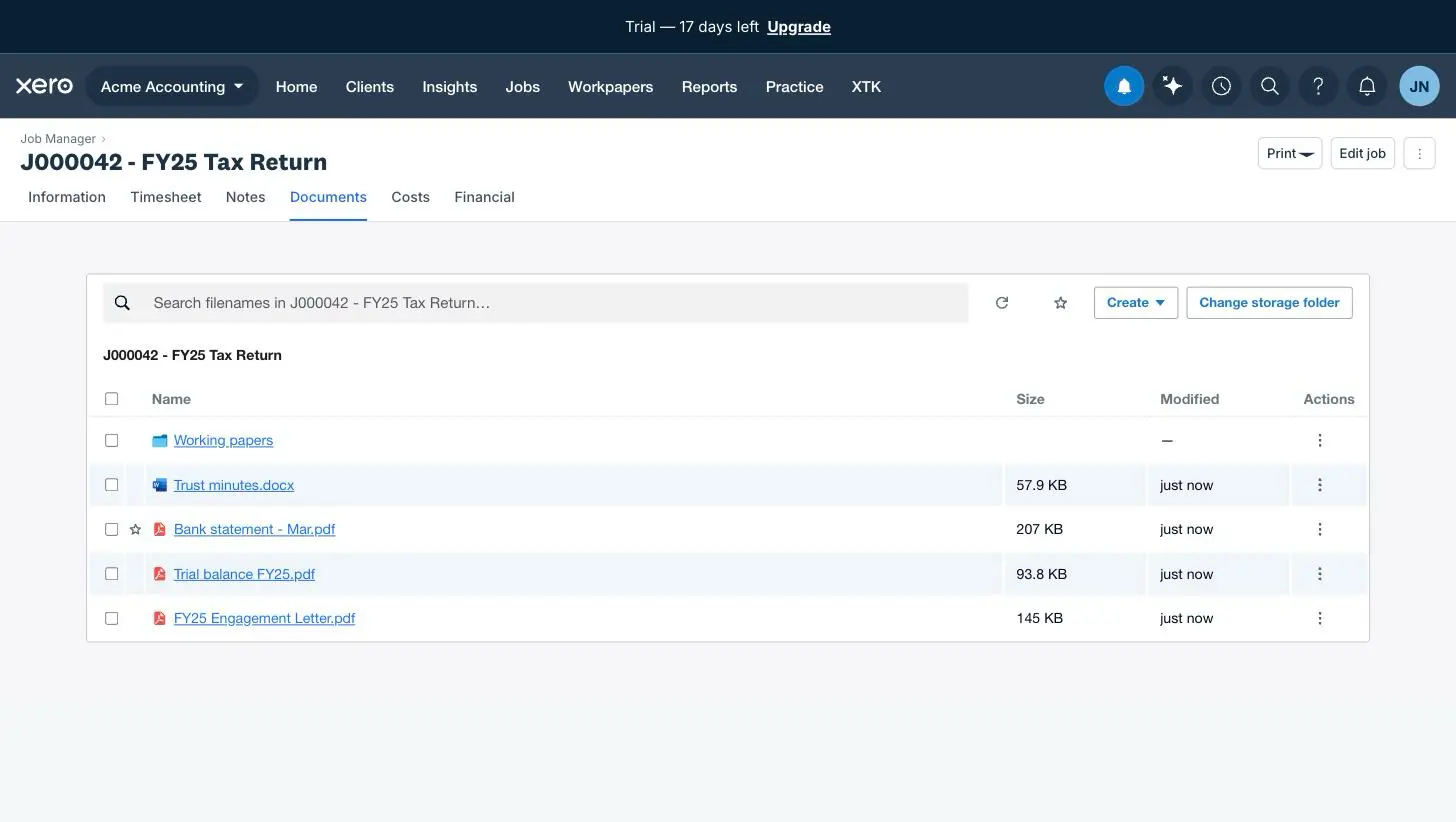Open actions menu for FY25 Engagement Letter.pdf

pyautogui.click(x=1319, y=618)
